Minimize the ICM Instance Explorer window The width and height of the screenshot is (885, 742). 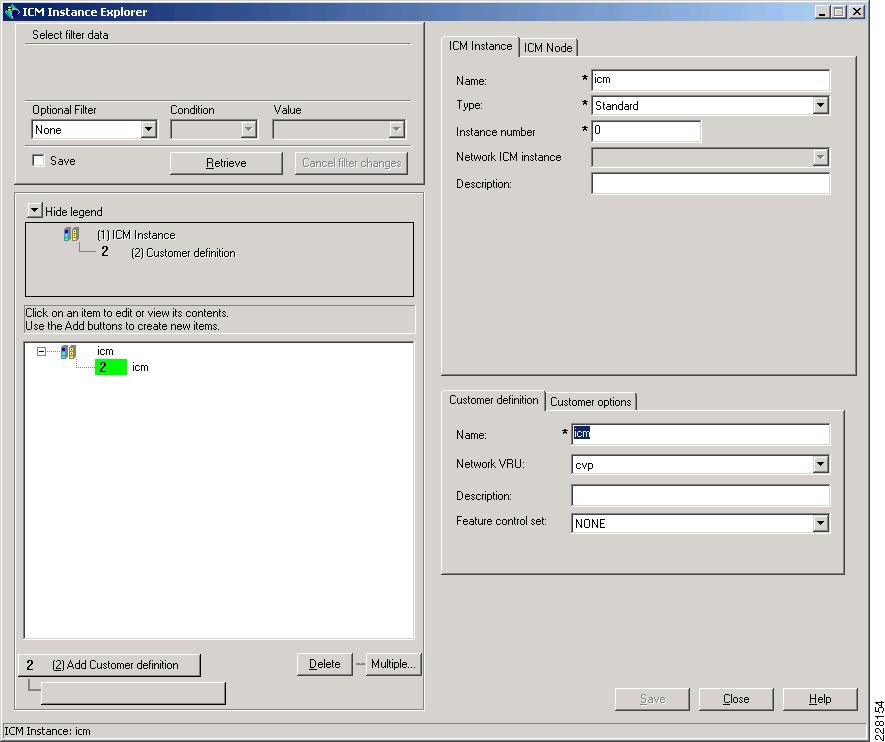[822, 11]
